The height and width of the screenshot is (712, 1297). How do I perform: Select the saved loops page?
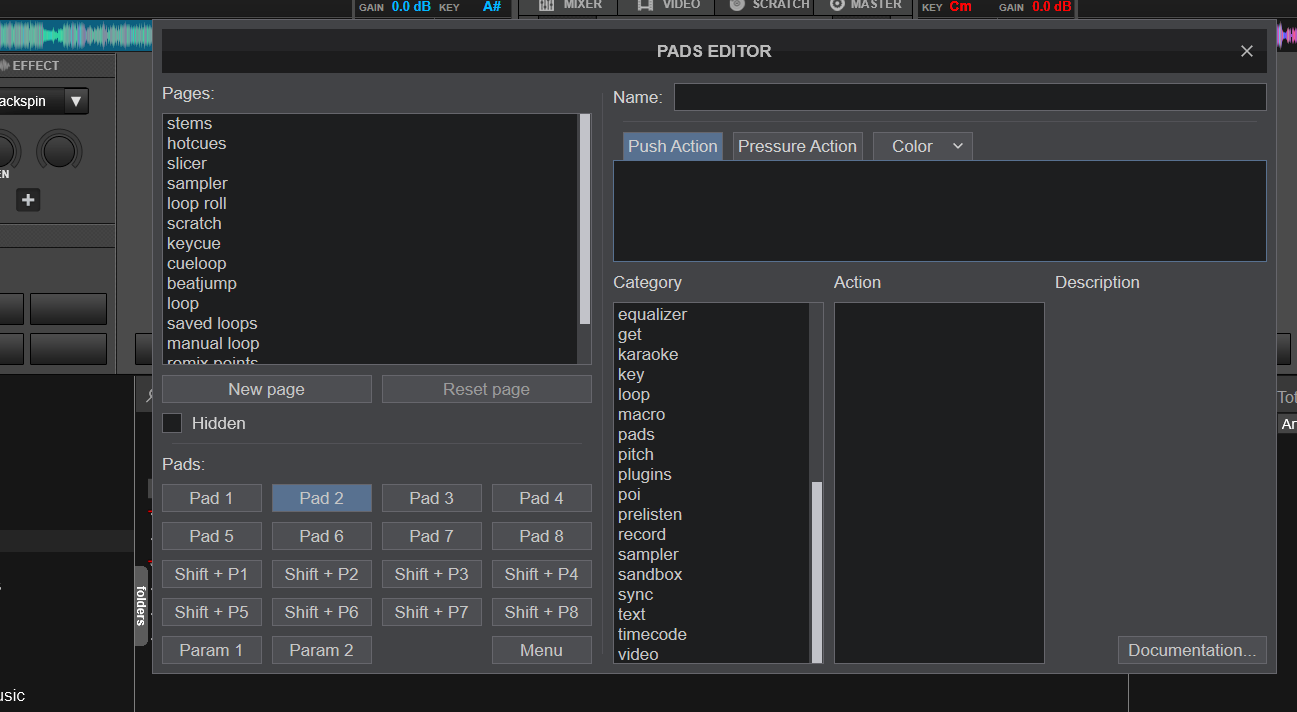click(370, 324)
